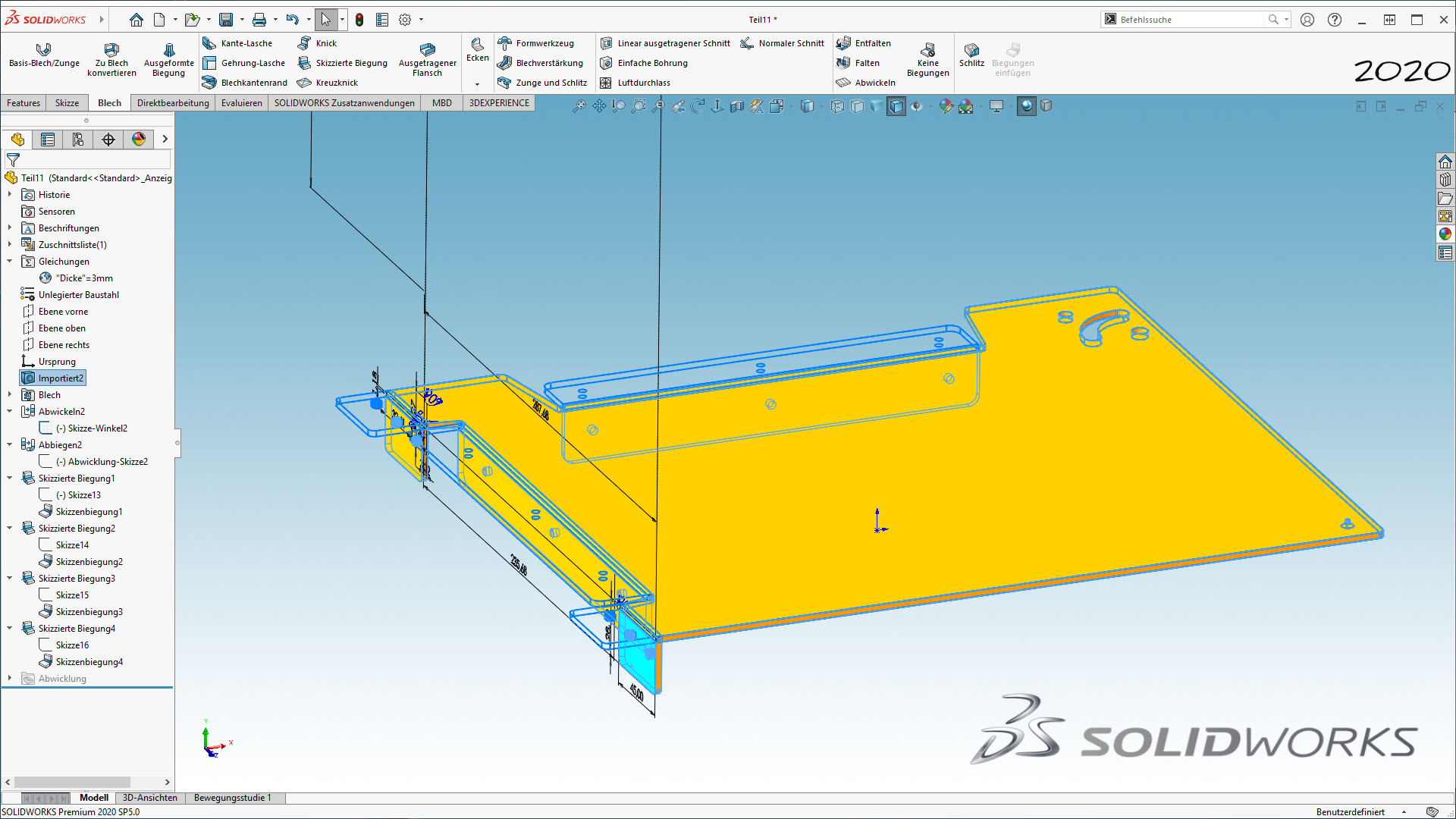Expand the Blech tree node
Screen dimensions: 1456x819
10,395
